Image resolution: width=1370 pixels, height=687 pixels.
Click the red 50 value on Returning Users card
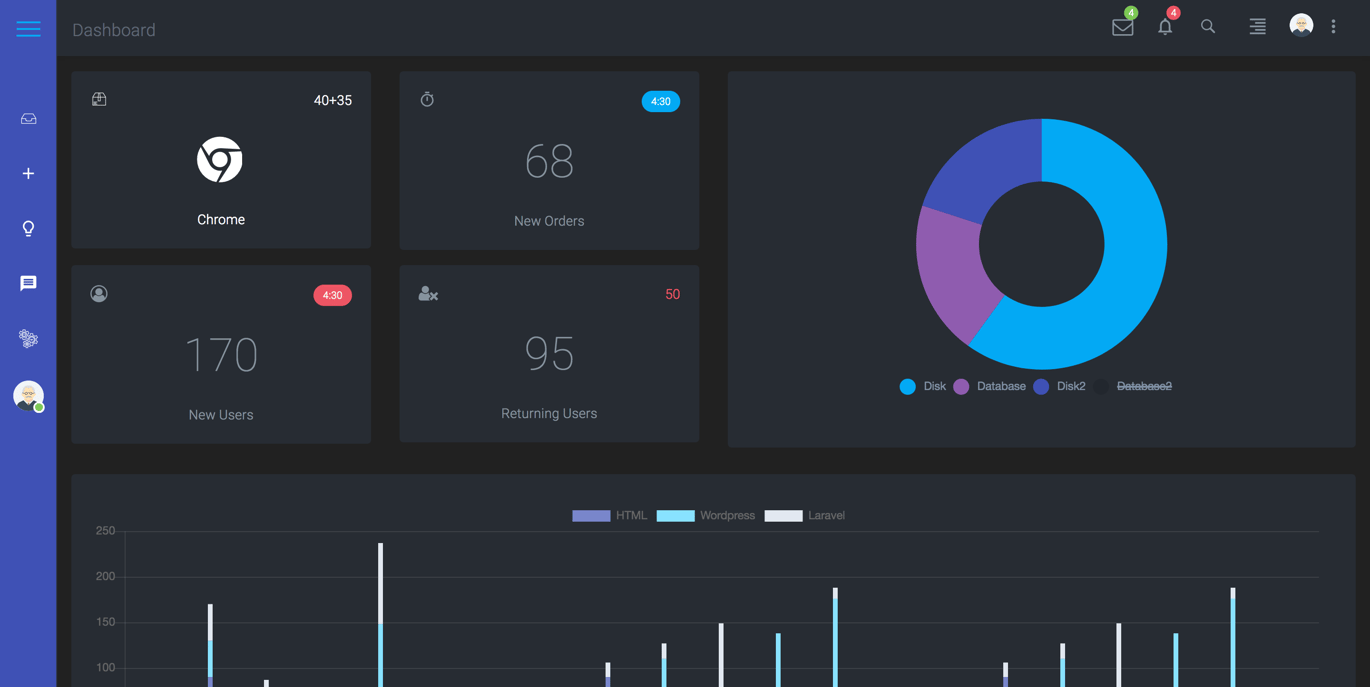pyautogui.click(x=672, y=295)
